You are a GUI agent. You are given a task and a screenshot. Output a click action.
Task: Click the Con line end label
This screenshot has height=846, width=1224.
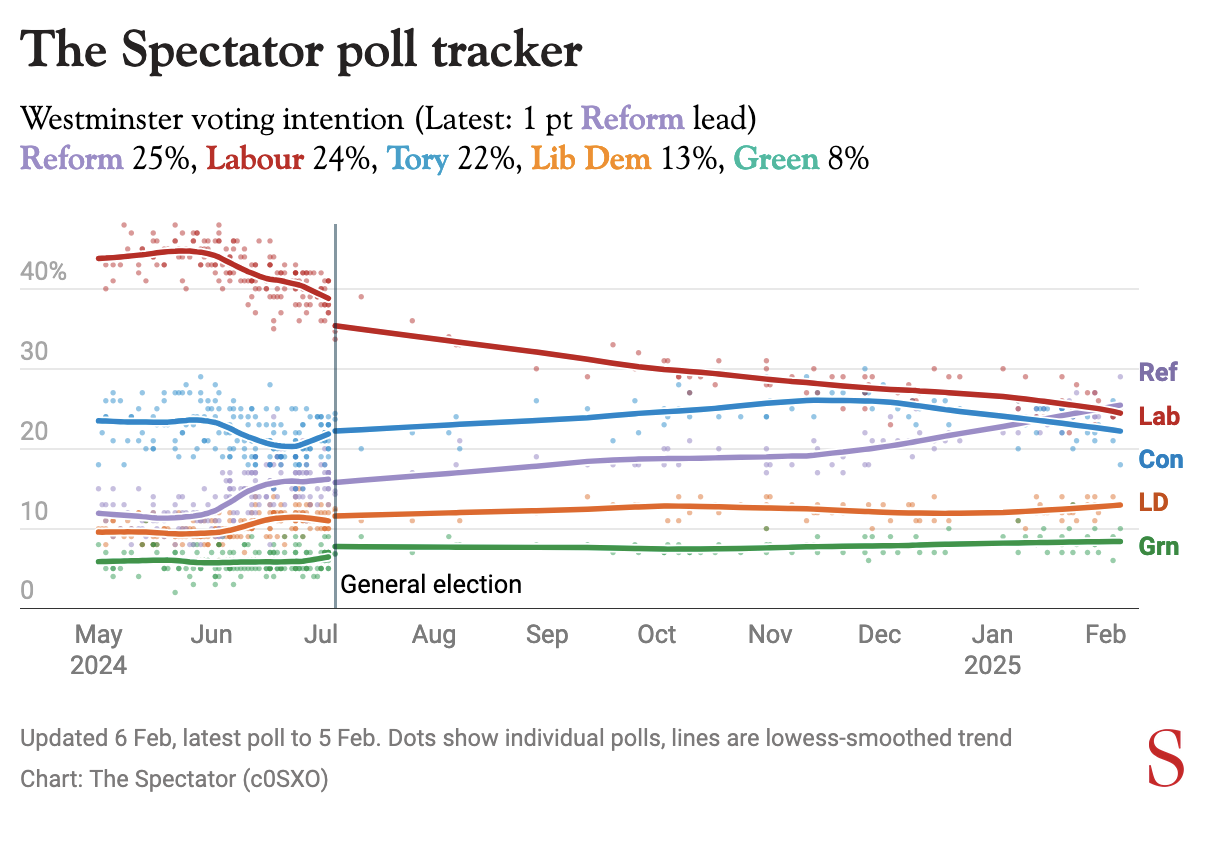click(x=1161, y=460)
